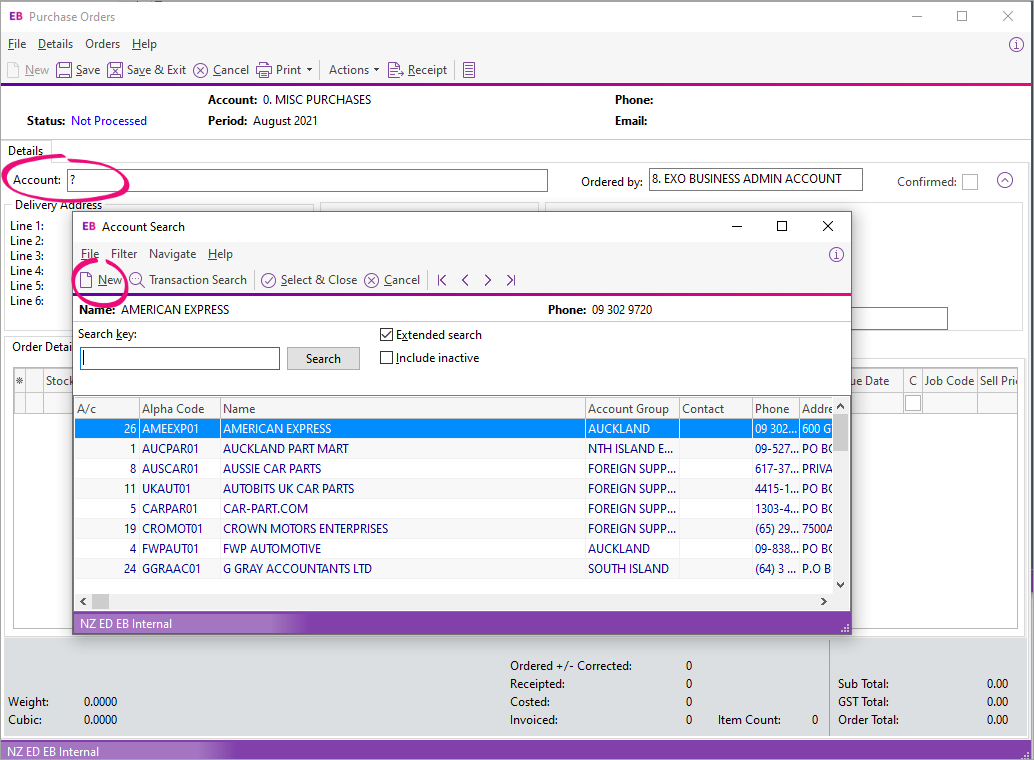Jump to last record navigation arrow
Screen dimensions: 1034x760
(511, 280)
